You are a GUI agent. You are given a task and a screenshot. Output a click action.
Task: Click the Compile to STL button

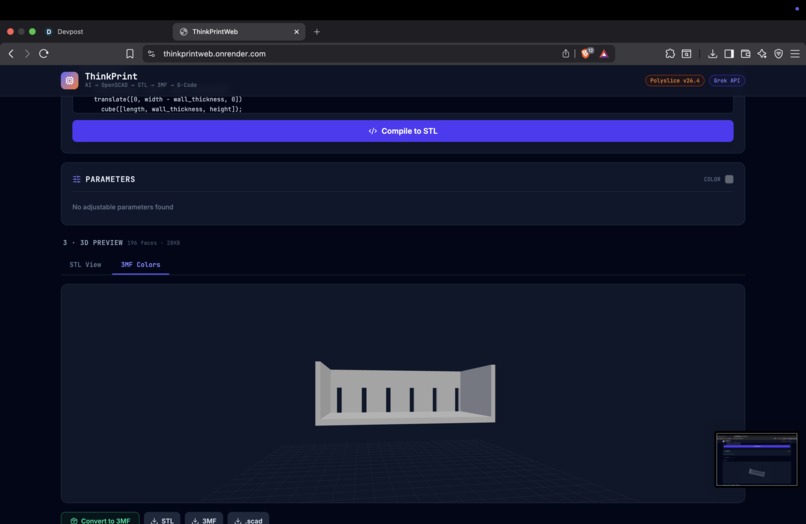click(x=402, y=131)
